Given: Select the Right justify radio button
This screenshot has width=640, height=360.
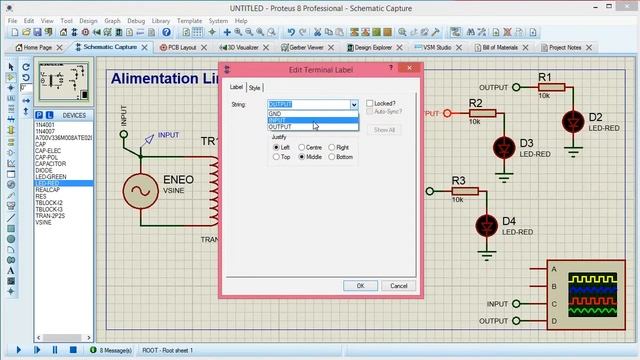Looking at the screenshot, I should (x=331, y=147).
